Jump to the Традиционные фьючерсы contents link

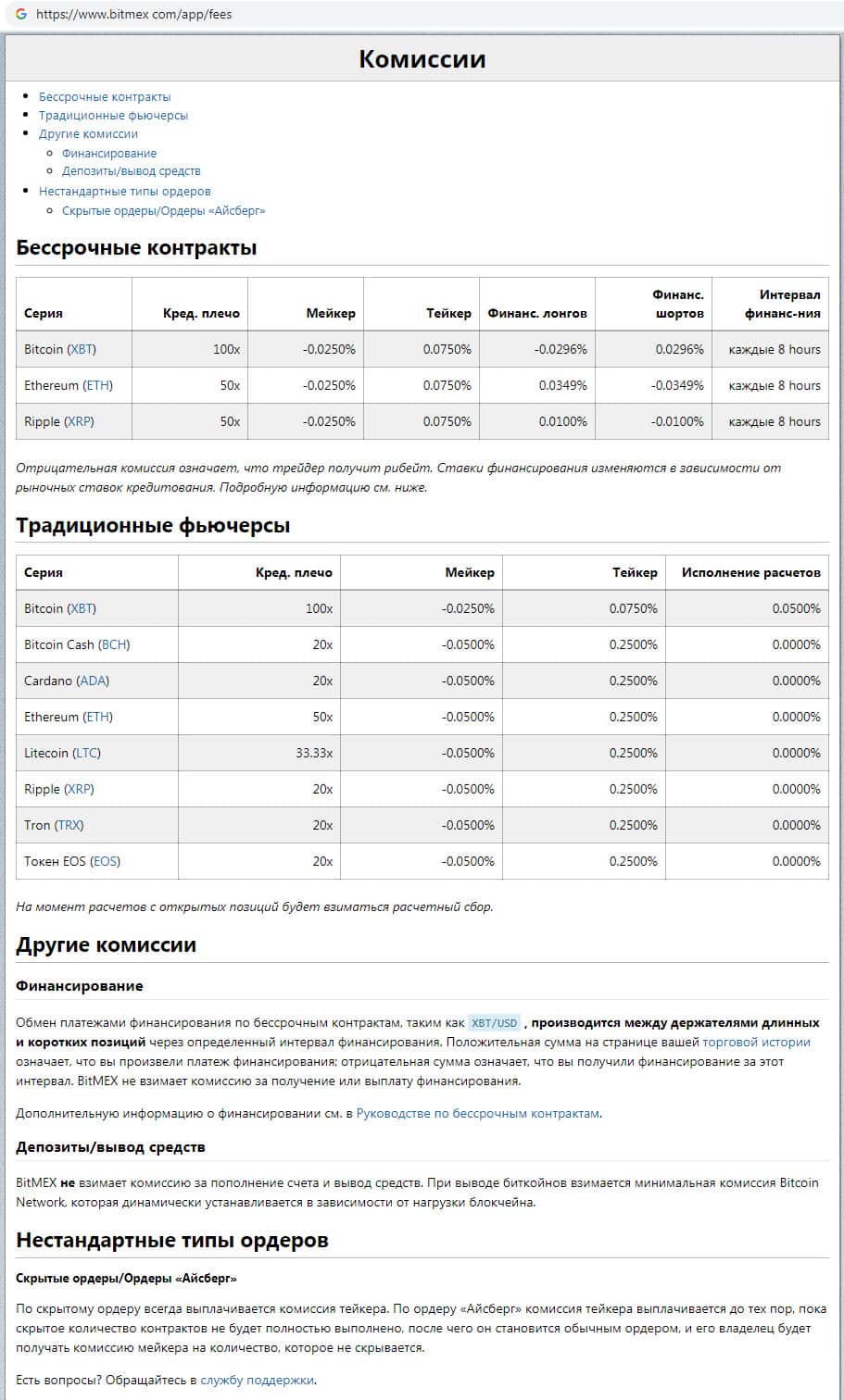point(113,116)
